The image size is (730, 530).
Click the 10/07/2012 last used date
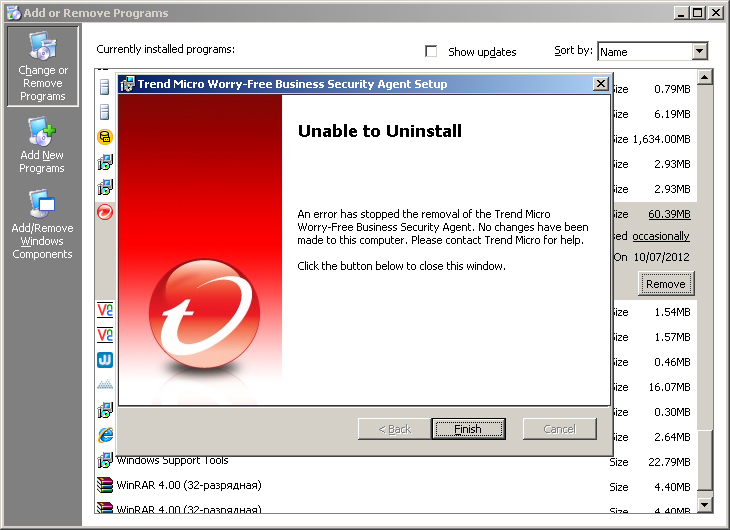(x=662, y=257)
